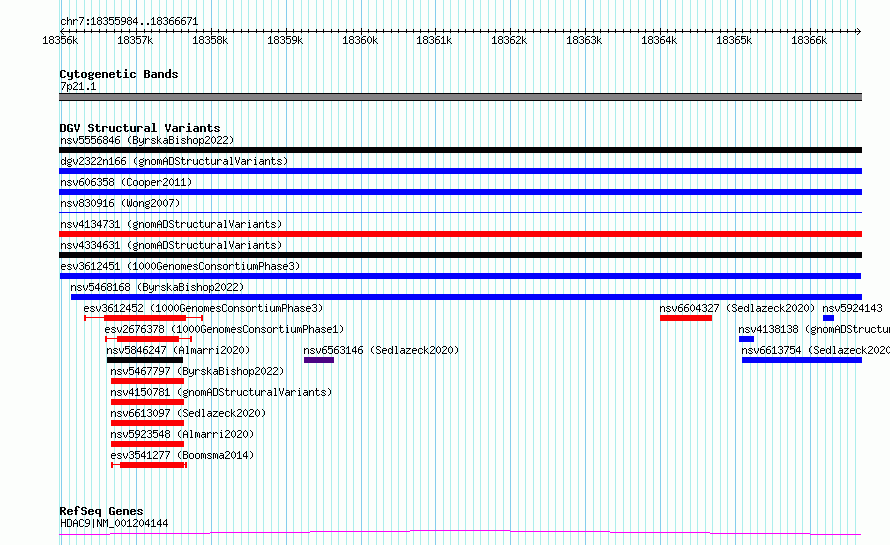The image size is (890, 545).
Task: Click the red bar of nsv4150781
Action: click(148, 402)
